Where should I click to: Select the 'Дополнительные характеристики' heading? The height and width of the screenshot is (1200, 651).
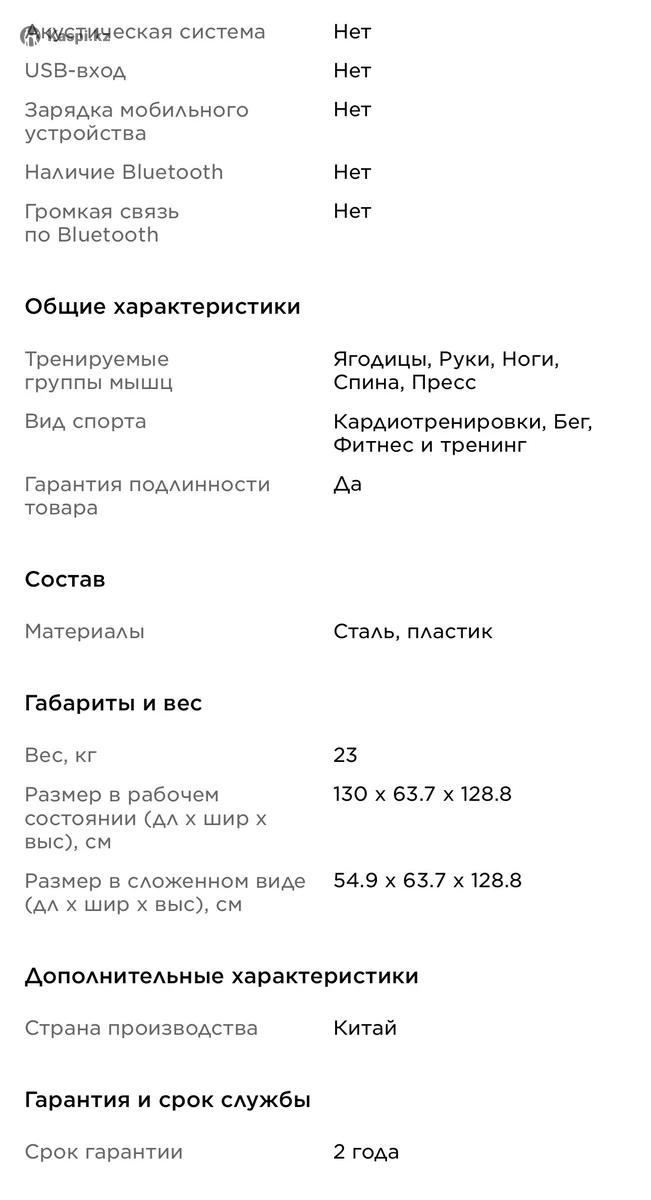pyautogui.click(x=221, y=976)
